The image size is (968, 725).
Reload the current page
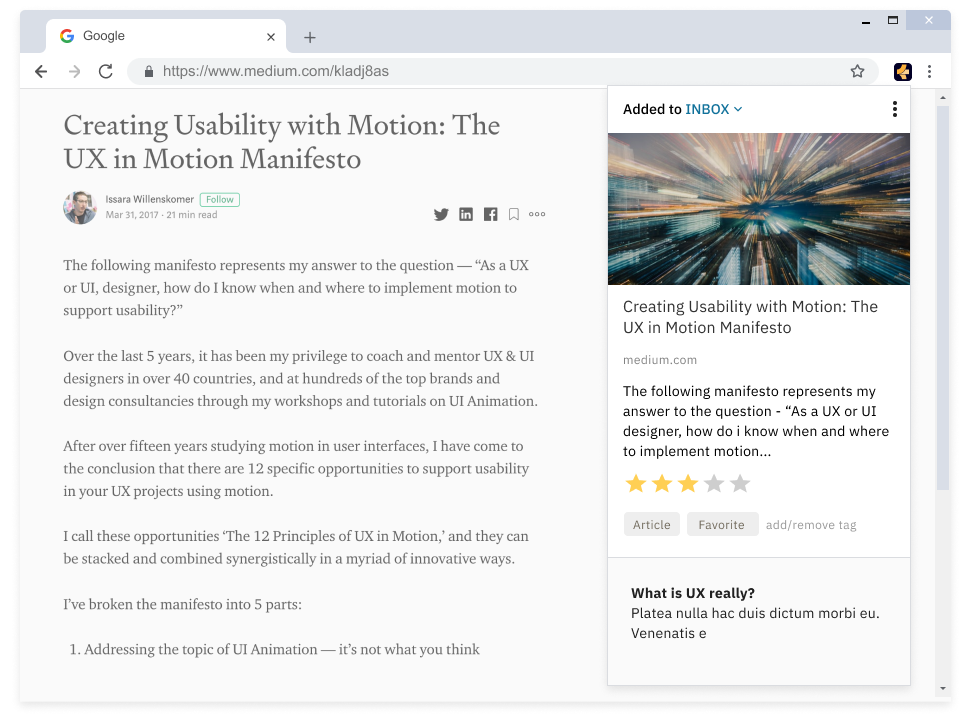pyautogui.click(x=105, y=71)
